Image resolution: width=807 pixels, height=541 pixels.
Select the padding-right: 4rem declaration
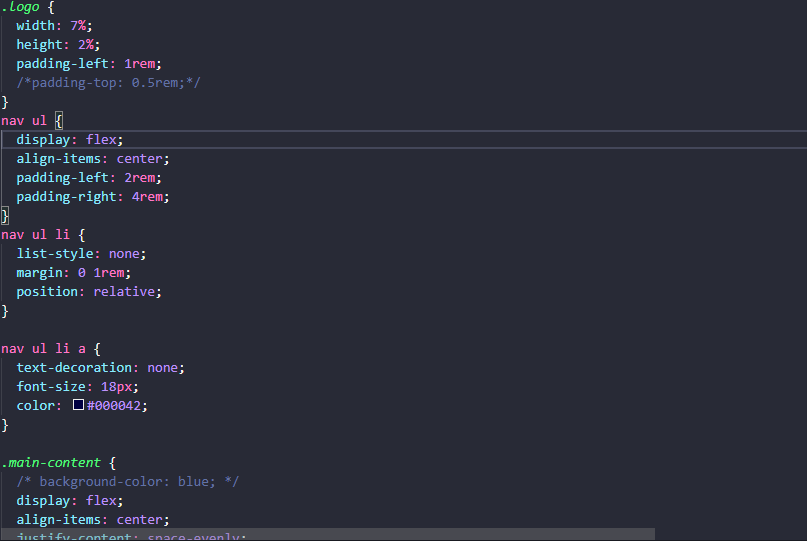pyautogui.click(x=93, y=197)
